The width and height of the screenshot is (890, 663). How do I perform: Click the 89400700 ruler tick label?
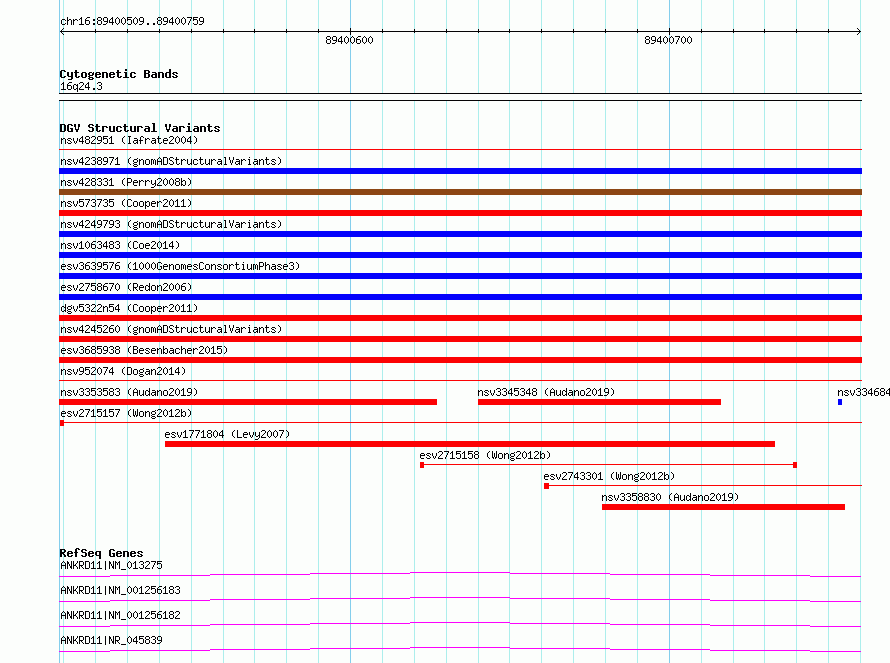coord(668,40)
